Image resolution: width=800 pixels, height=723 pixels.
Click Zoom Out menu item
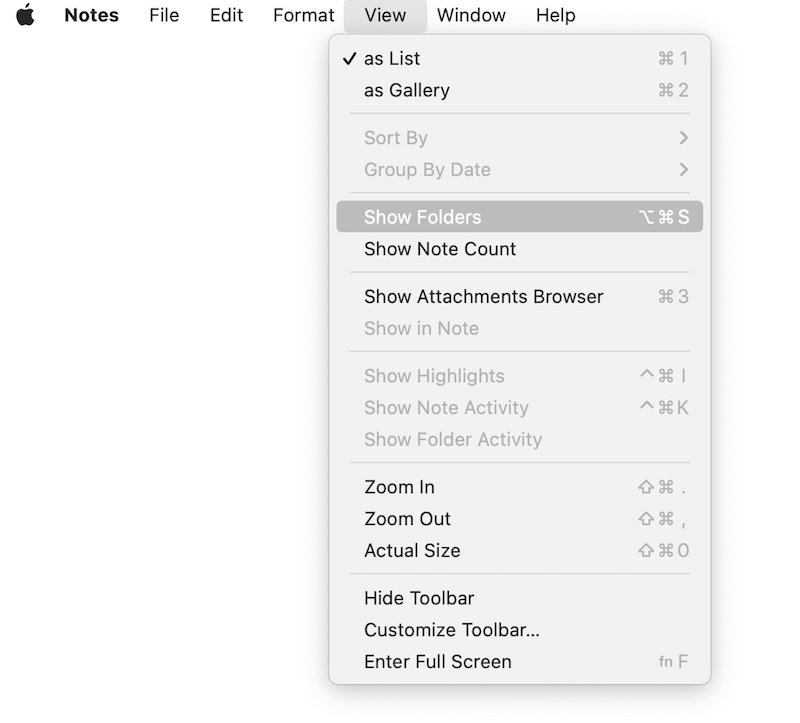click(407, 519)
